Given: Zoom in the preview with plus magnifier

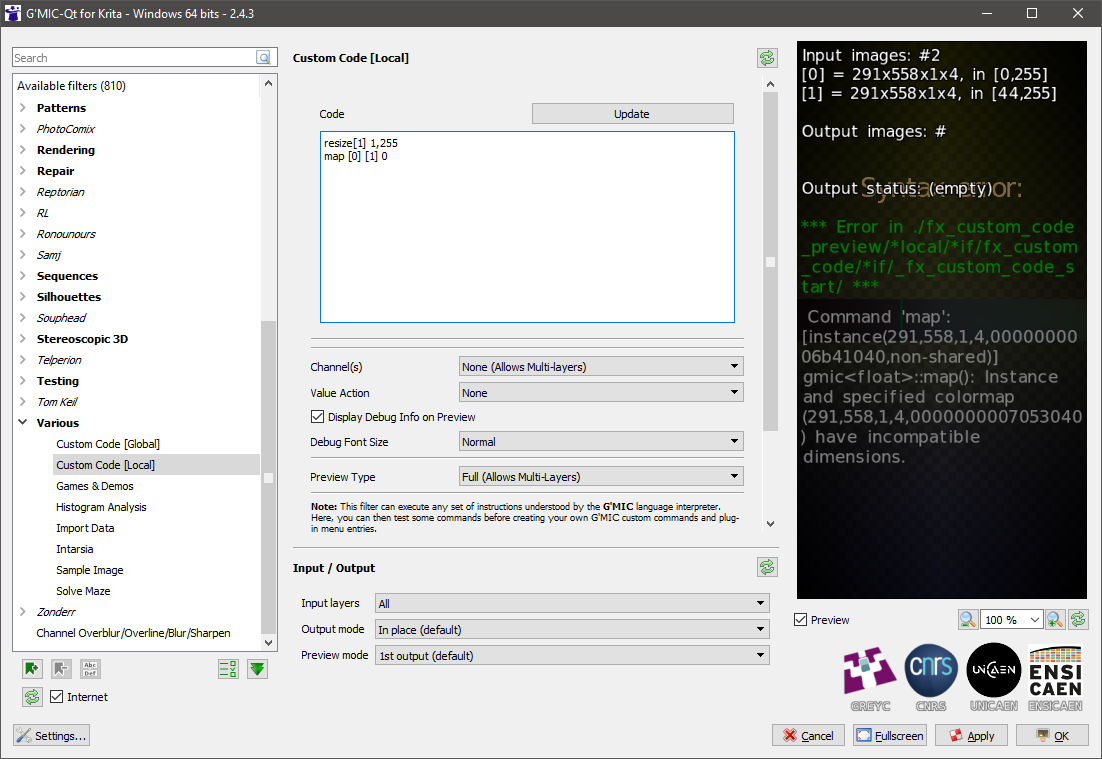Looking at the screenshot, I should (x=1054, y=619).
